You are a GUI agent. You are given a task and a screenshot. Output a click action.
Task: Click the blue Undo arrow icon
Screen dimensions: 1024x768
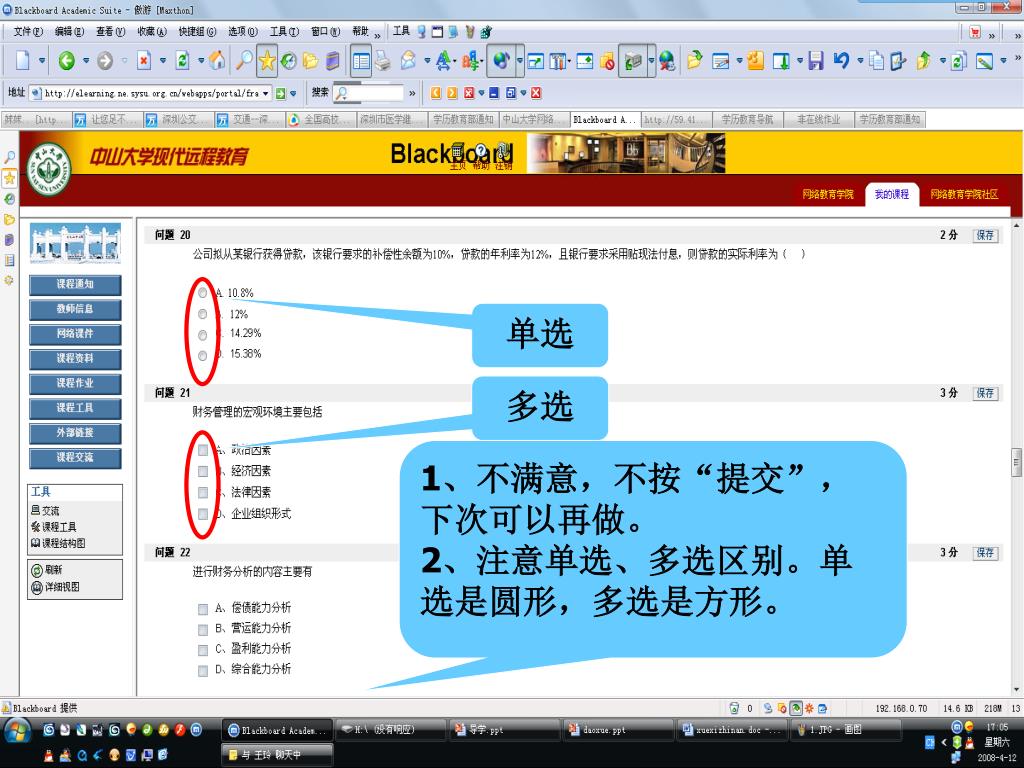(x=840, y=61)
